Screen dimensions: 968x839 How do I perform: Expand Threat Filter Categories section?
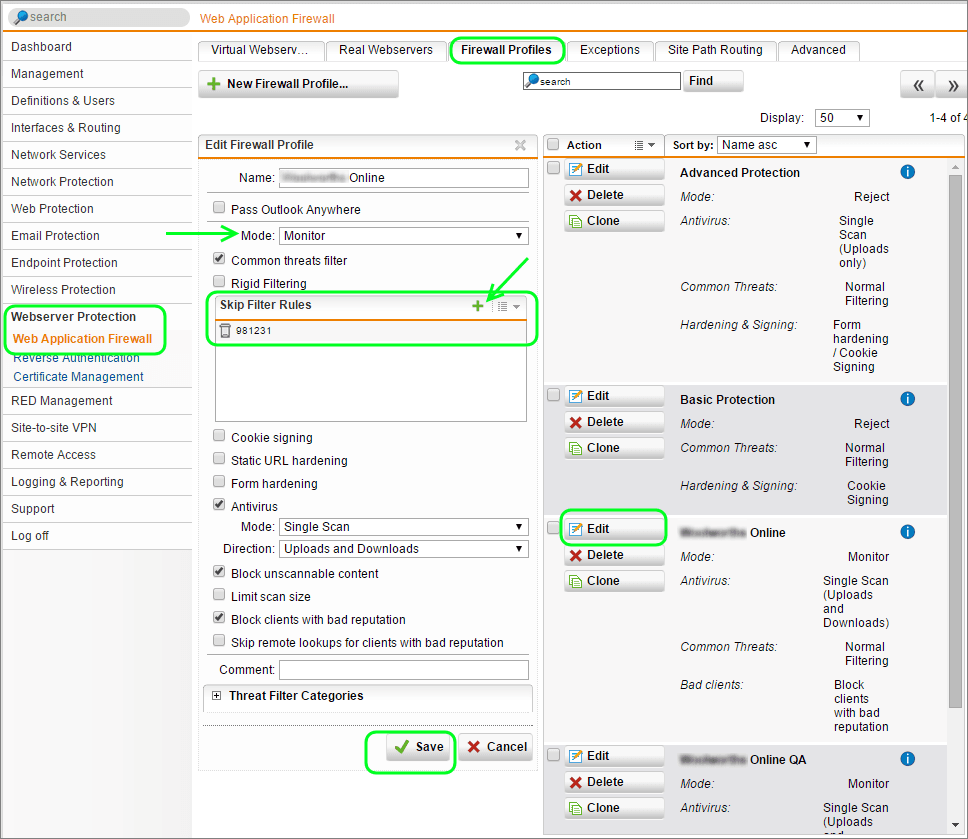click(x=217, y=696)
